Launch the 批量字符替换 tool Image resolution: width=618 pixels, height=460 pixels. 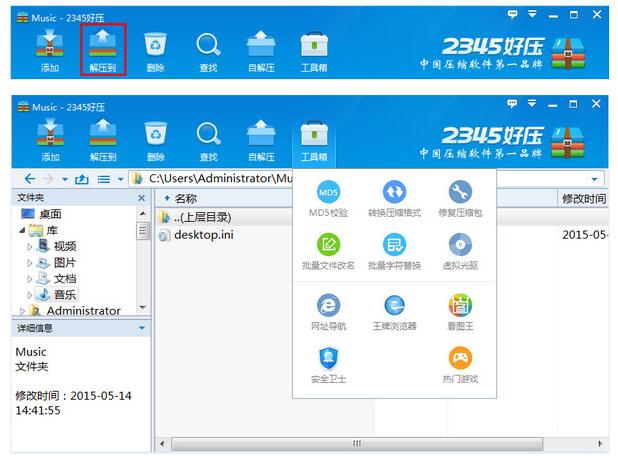point(394,251)
